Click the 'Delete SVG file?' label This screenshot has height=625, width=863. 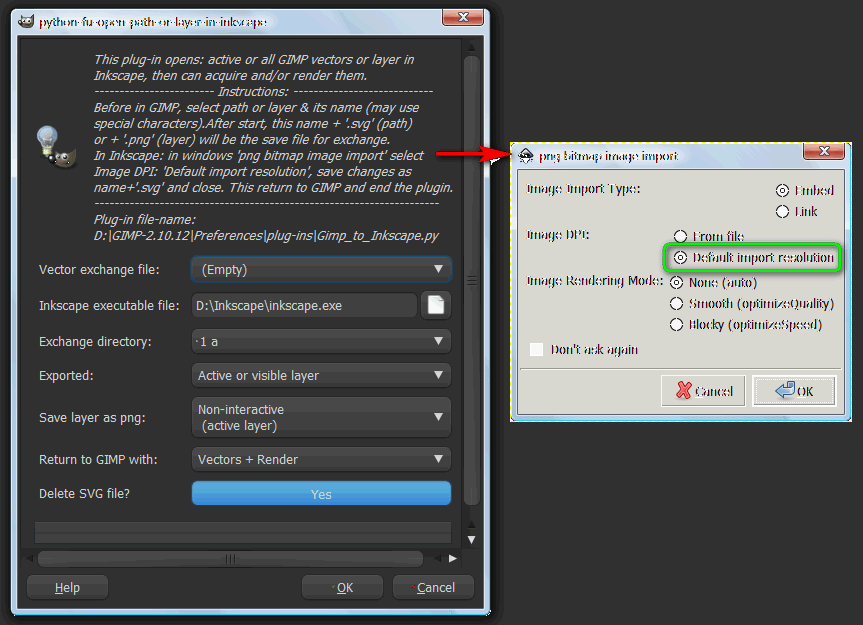pyautogui.click(x=84, y=494)
